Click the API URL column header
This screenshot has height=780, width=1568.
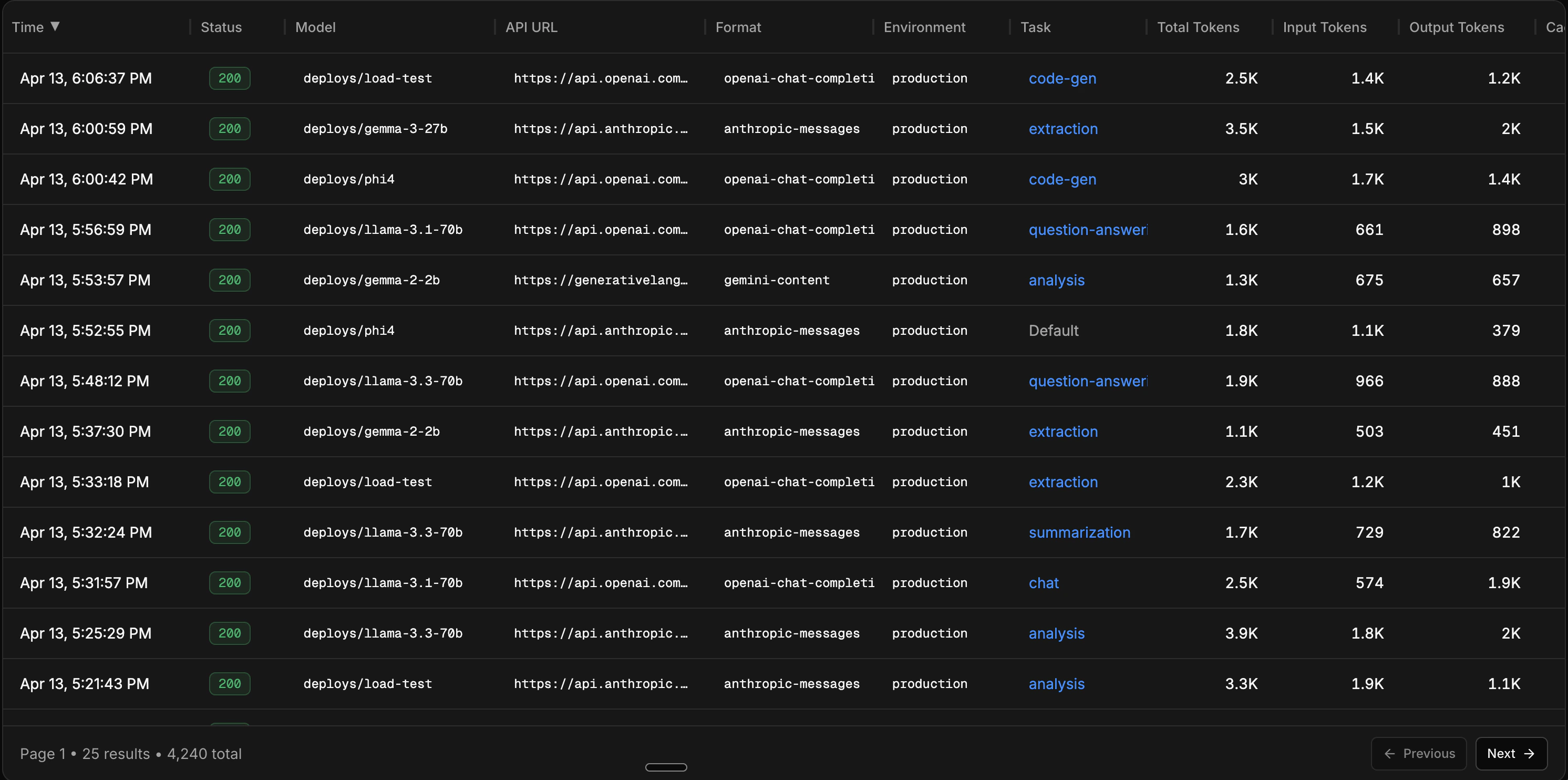(x=531, y=27)
